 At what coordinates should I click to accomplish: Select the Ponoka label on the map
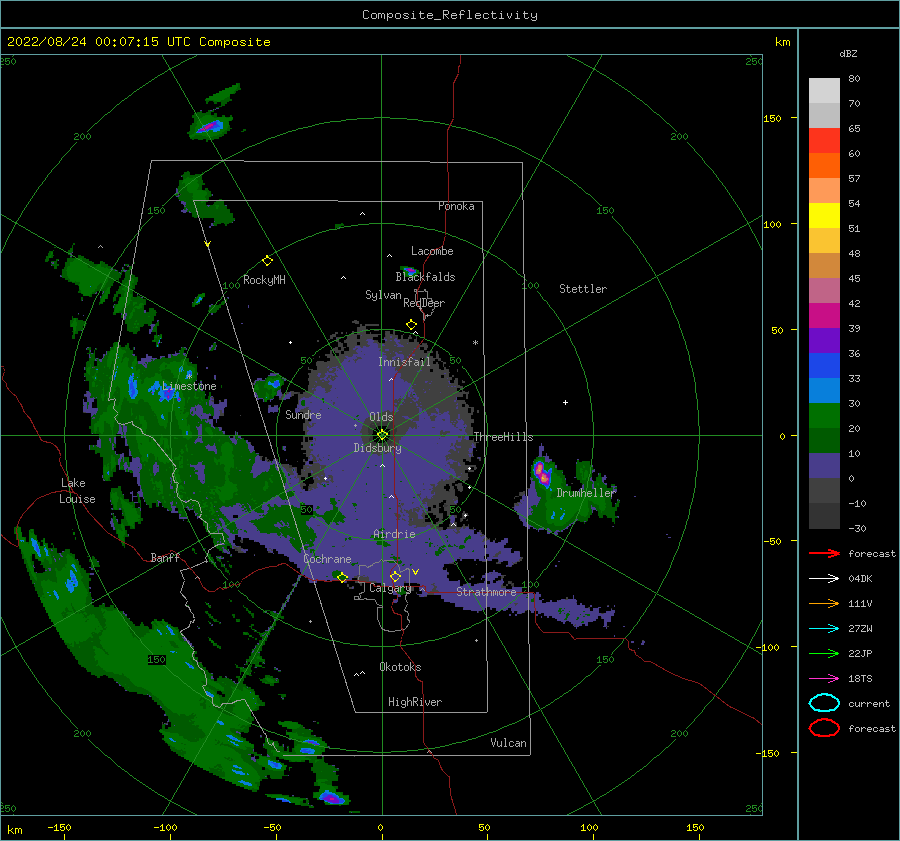[x=456, y=206]
